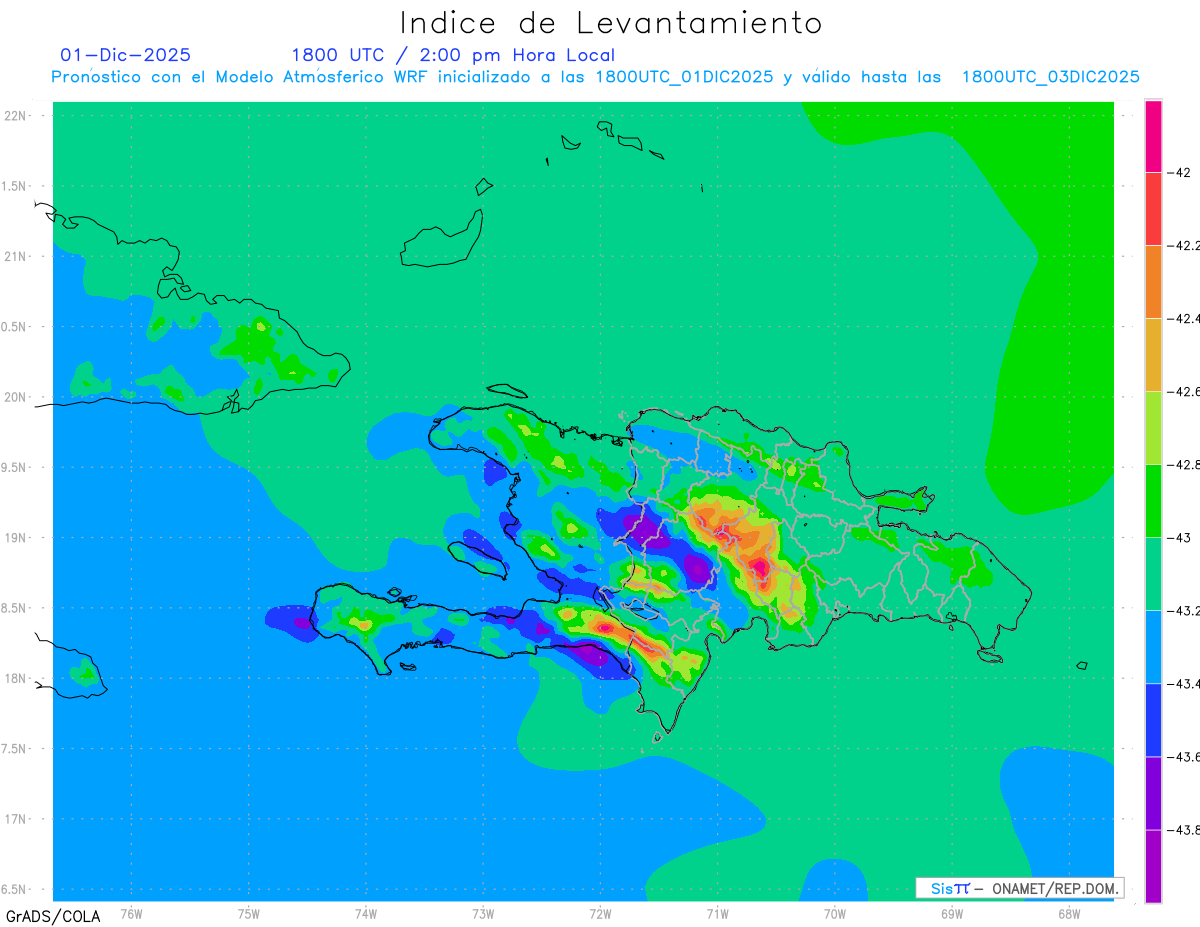Click the legend value '-43.8'
This screenshot has height=927, width=1200.
coord(1184,830)
